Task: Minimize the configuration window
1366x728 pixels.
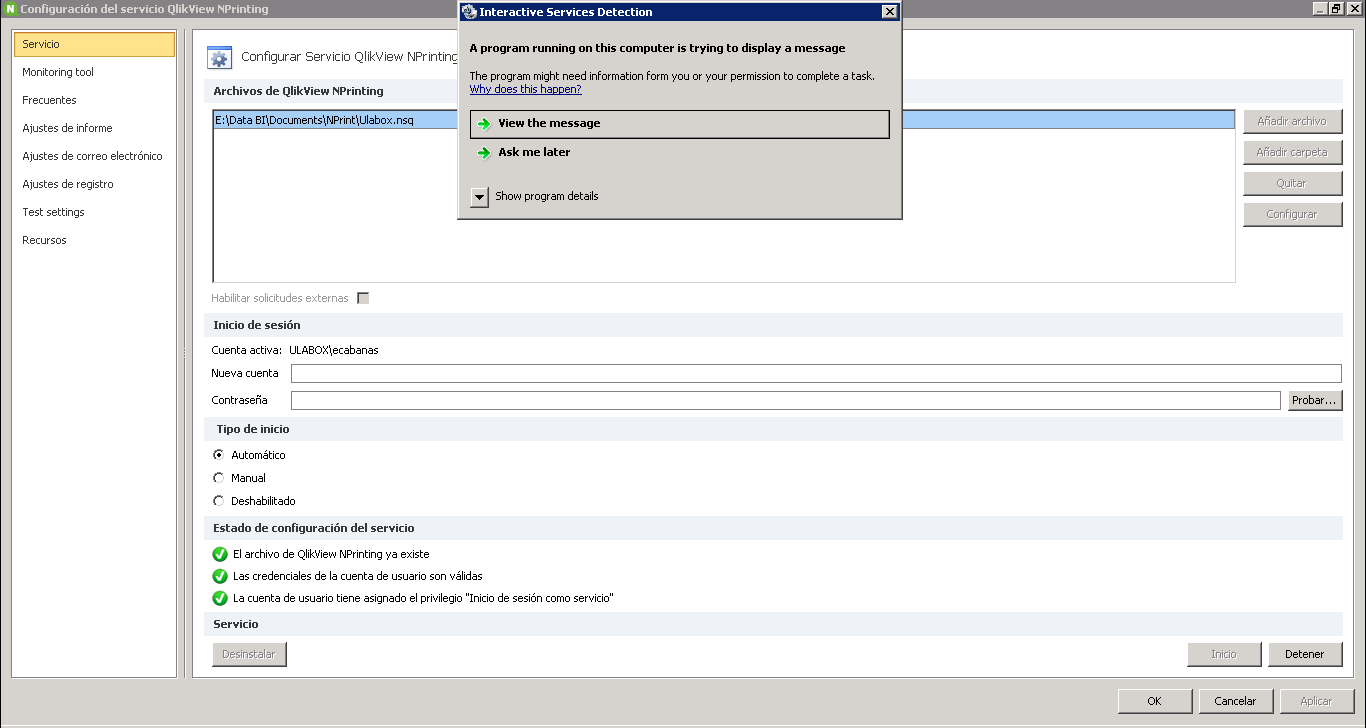Action: tap(1320, 8)
